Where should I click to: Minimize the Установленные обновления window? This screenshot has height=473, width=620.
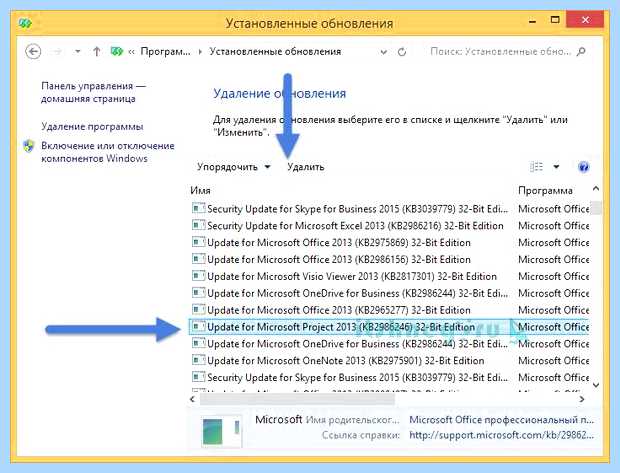tap(533, 21)
